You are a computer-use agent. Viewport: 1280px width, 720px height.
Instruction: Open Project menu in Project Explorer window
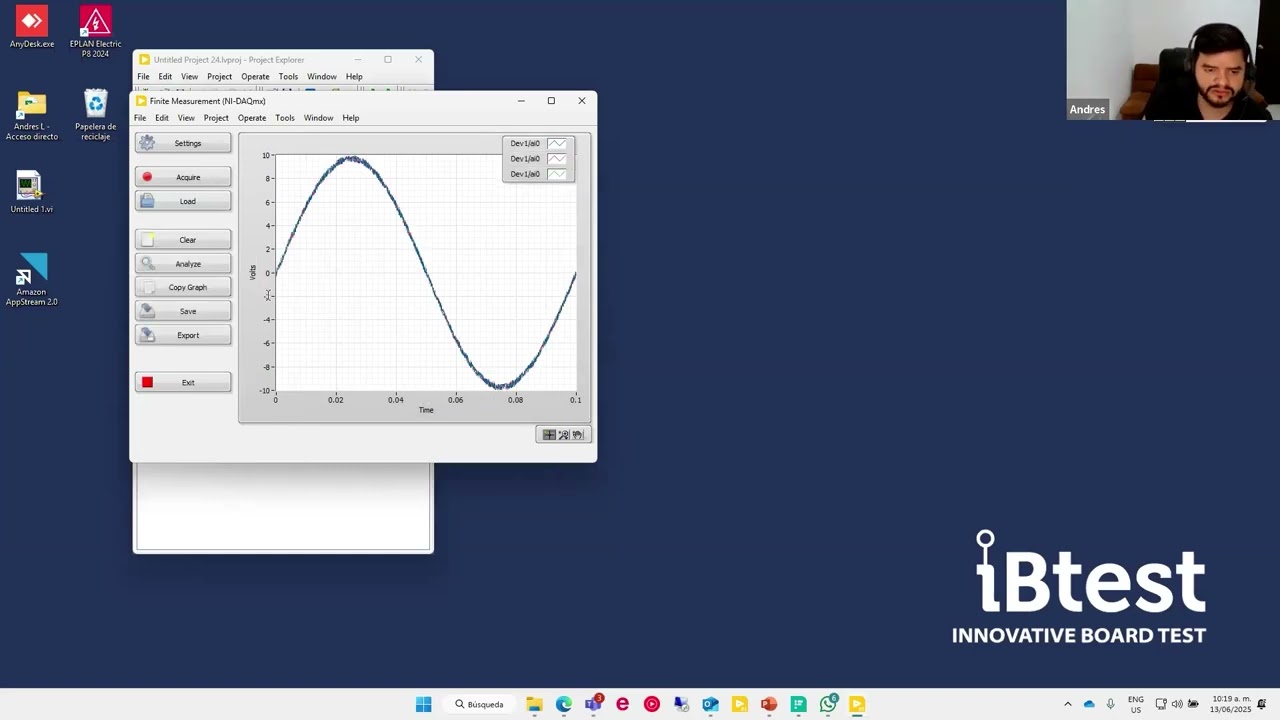pyautogui.click(x=219, y=77)
